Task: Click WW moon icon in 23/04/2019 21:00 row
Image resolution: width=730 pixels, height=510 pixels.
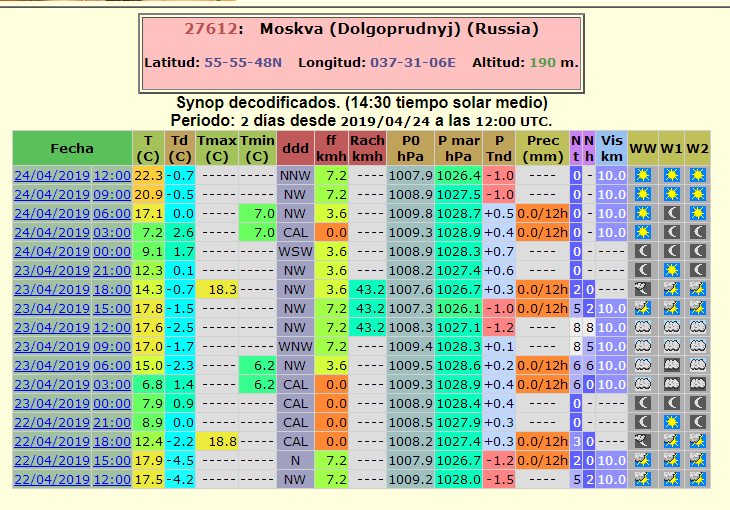Action: pos(643,271)
